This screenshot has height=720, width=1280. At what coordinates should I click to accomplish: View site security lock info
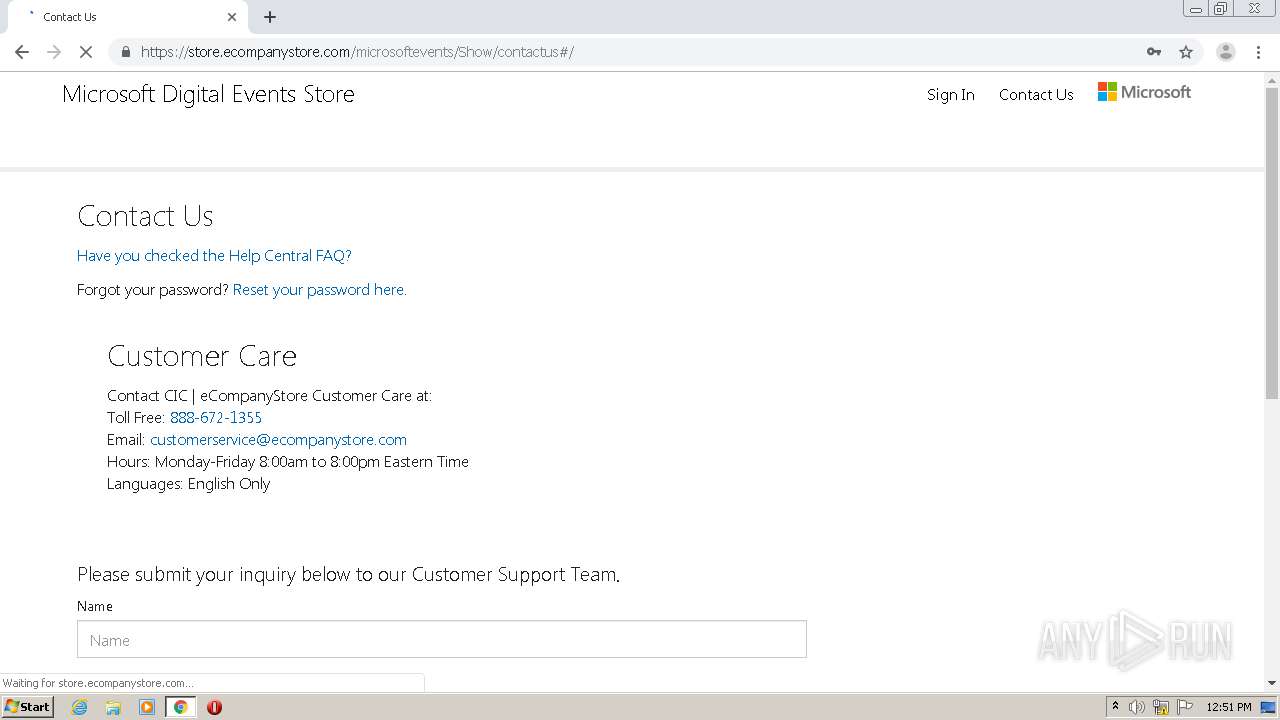(125, 52)
